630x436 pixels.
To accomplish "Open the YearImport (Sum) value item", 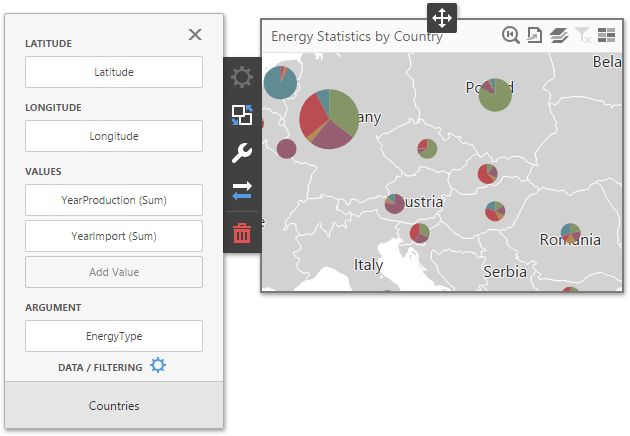I will tap(114, 236).
